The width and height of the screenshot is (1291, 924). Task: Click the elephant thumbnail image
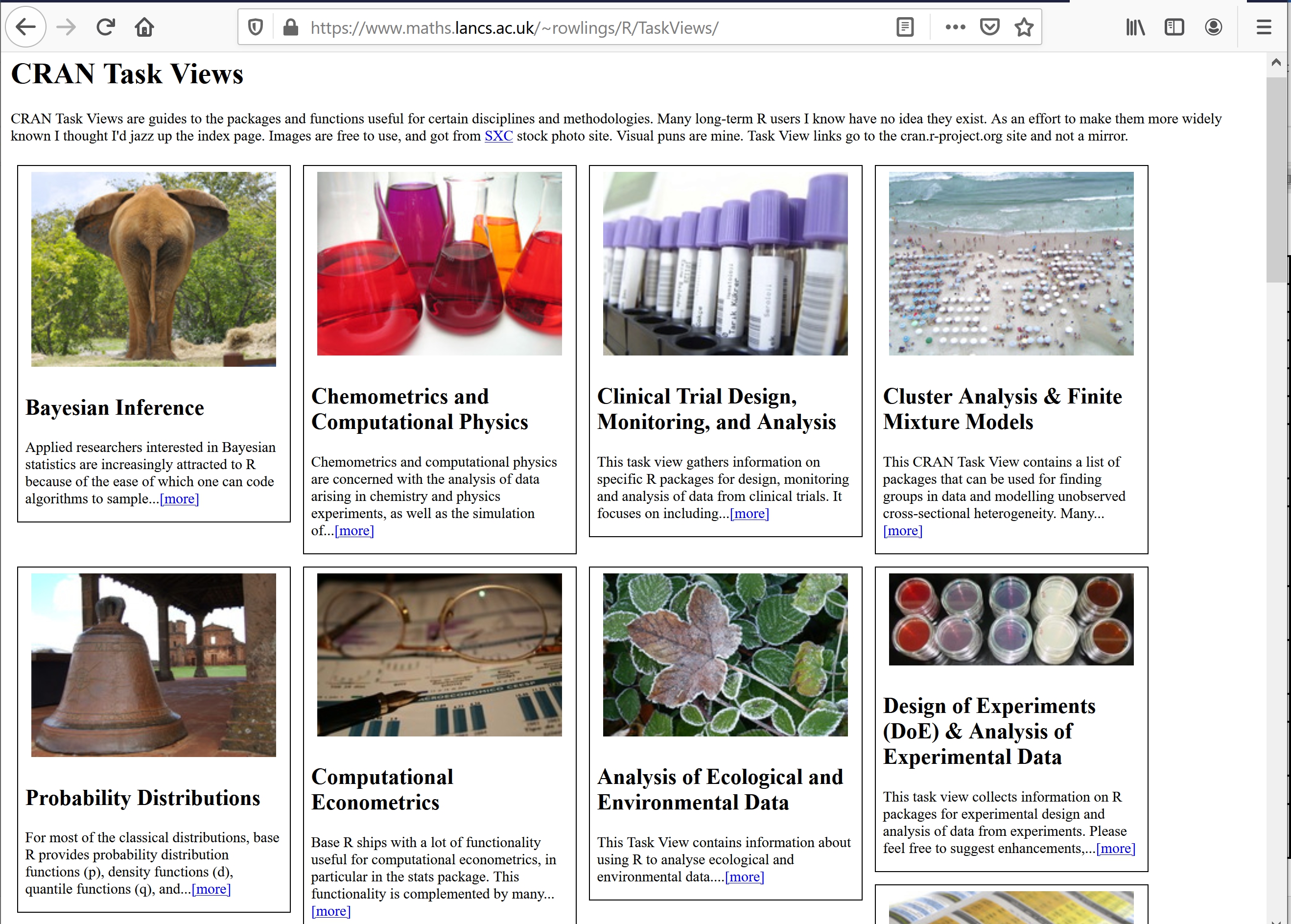[x=154, y=268]
